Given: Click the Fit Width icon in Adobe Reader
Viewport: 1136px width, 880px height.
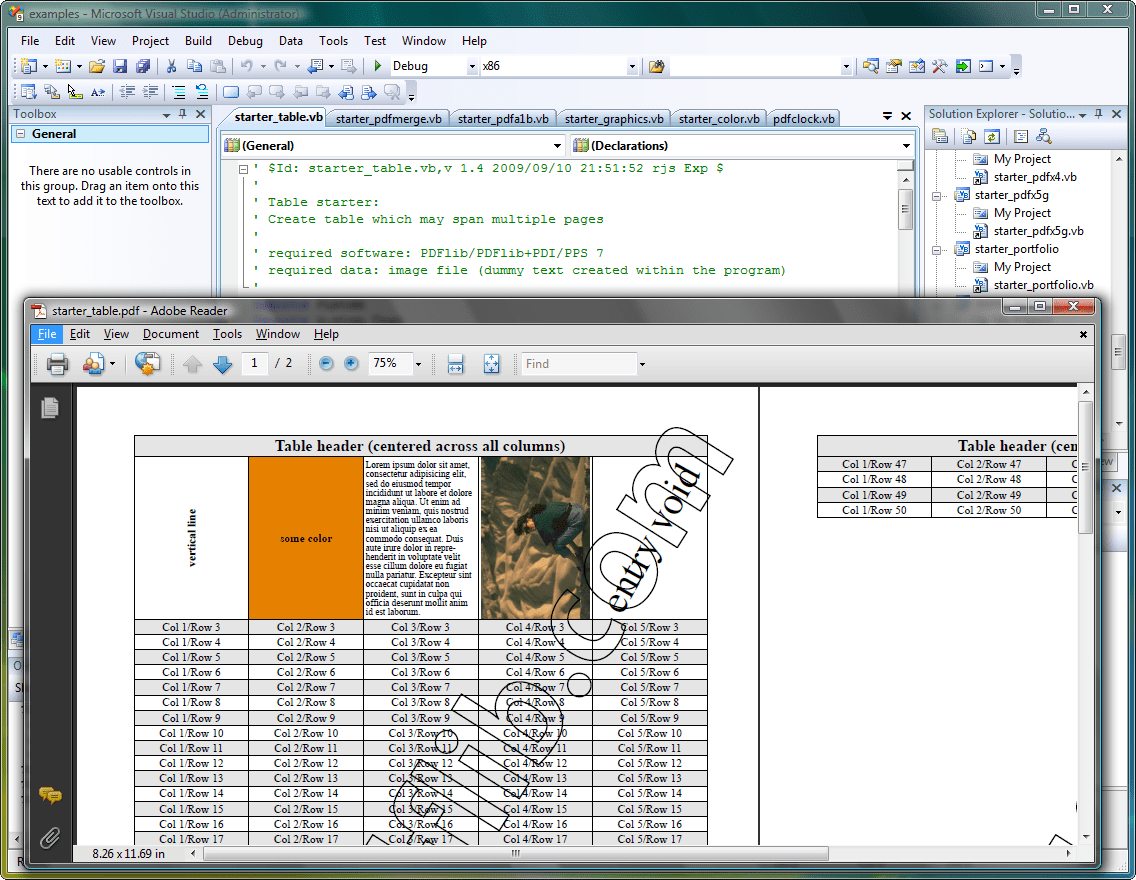Looking at the screenshot, I should (455, 364).
